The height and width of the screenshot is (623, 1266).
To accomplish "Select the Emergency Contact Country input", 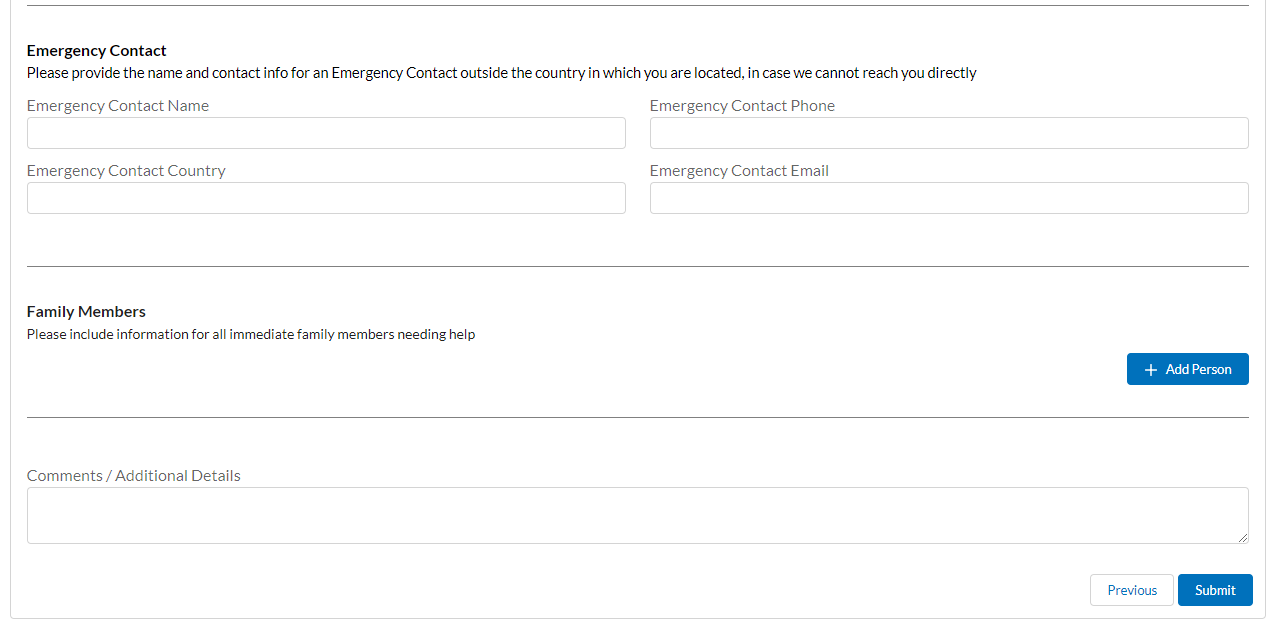I will (x=326, y=198).
